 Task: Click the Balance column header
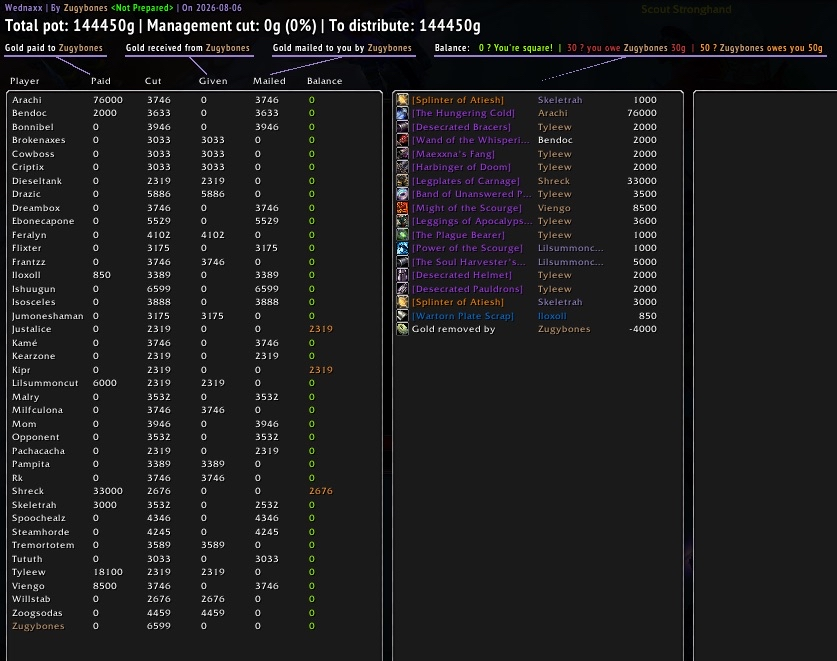click(325, 81)
